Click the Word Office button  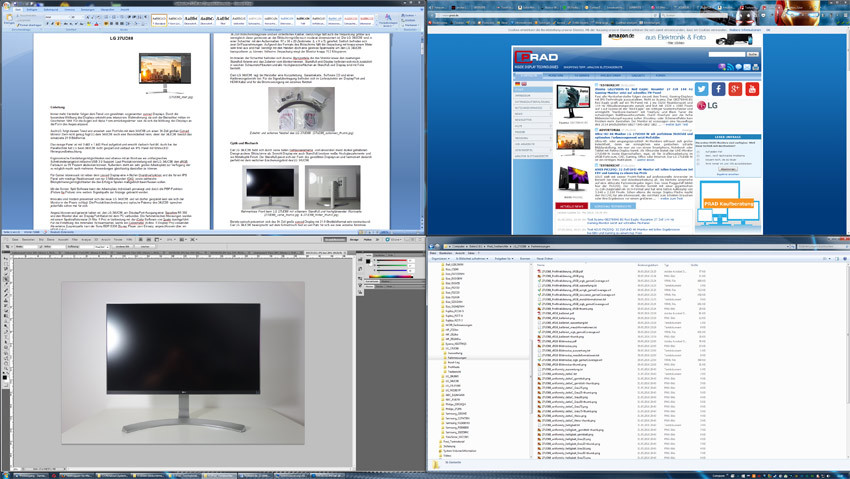pyautogui.click(x=6, y=4)
